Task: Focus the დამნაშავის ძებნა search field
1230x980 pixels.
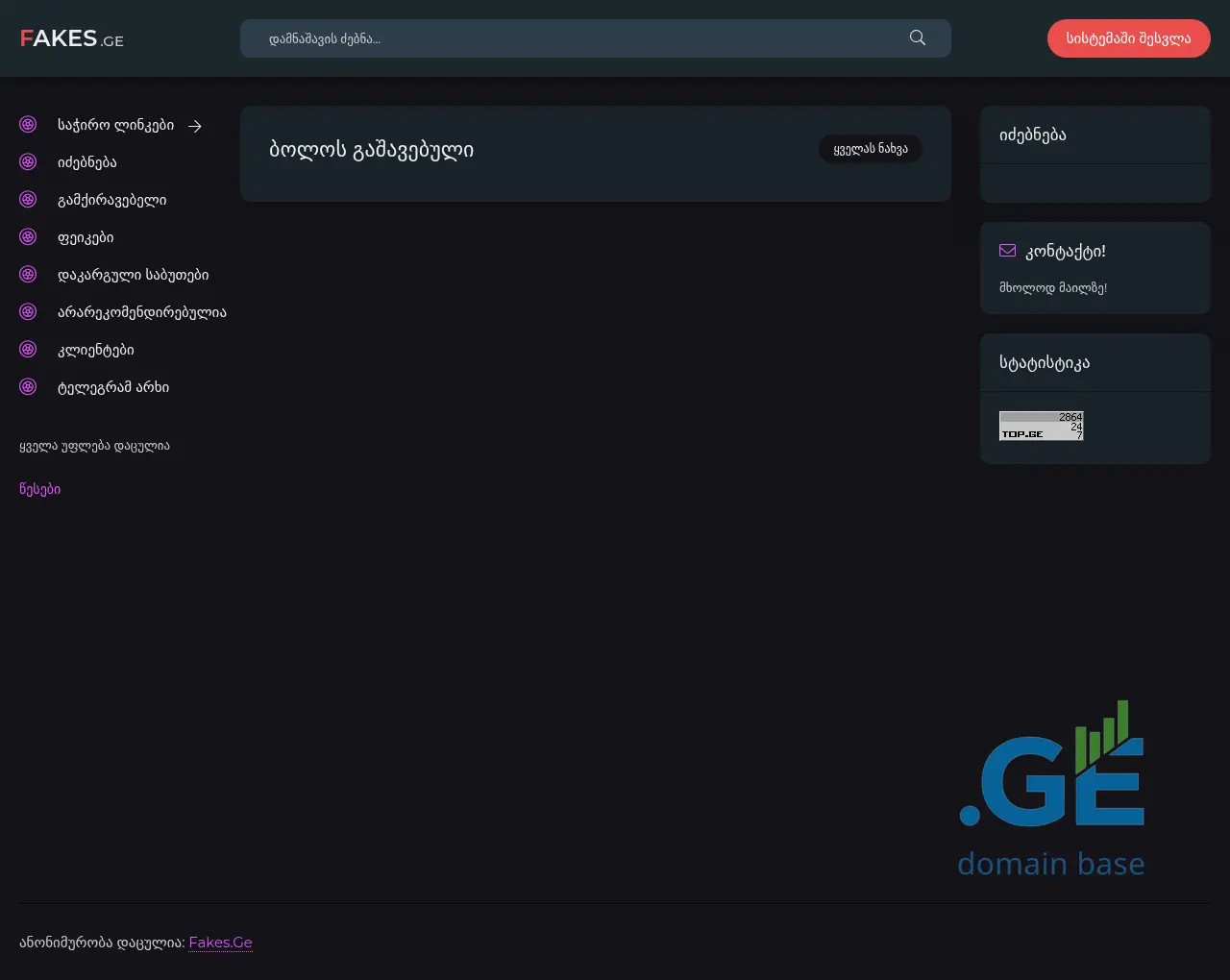Action: [x=577, y=38]
